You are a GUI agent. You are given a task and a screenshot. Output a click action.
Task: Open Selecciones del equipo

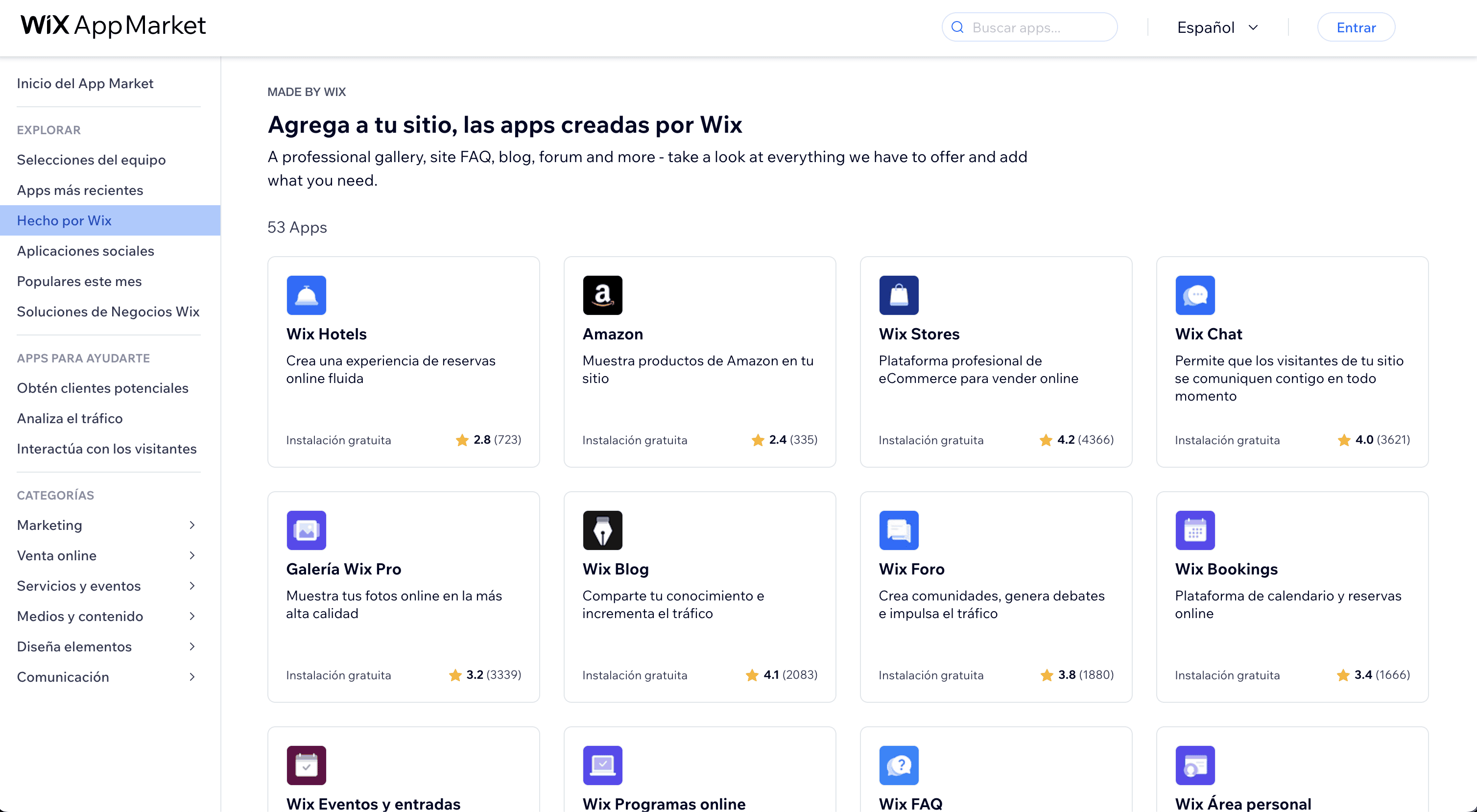click(91, 160)
